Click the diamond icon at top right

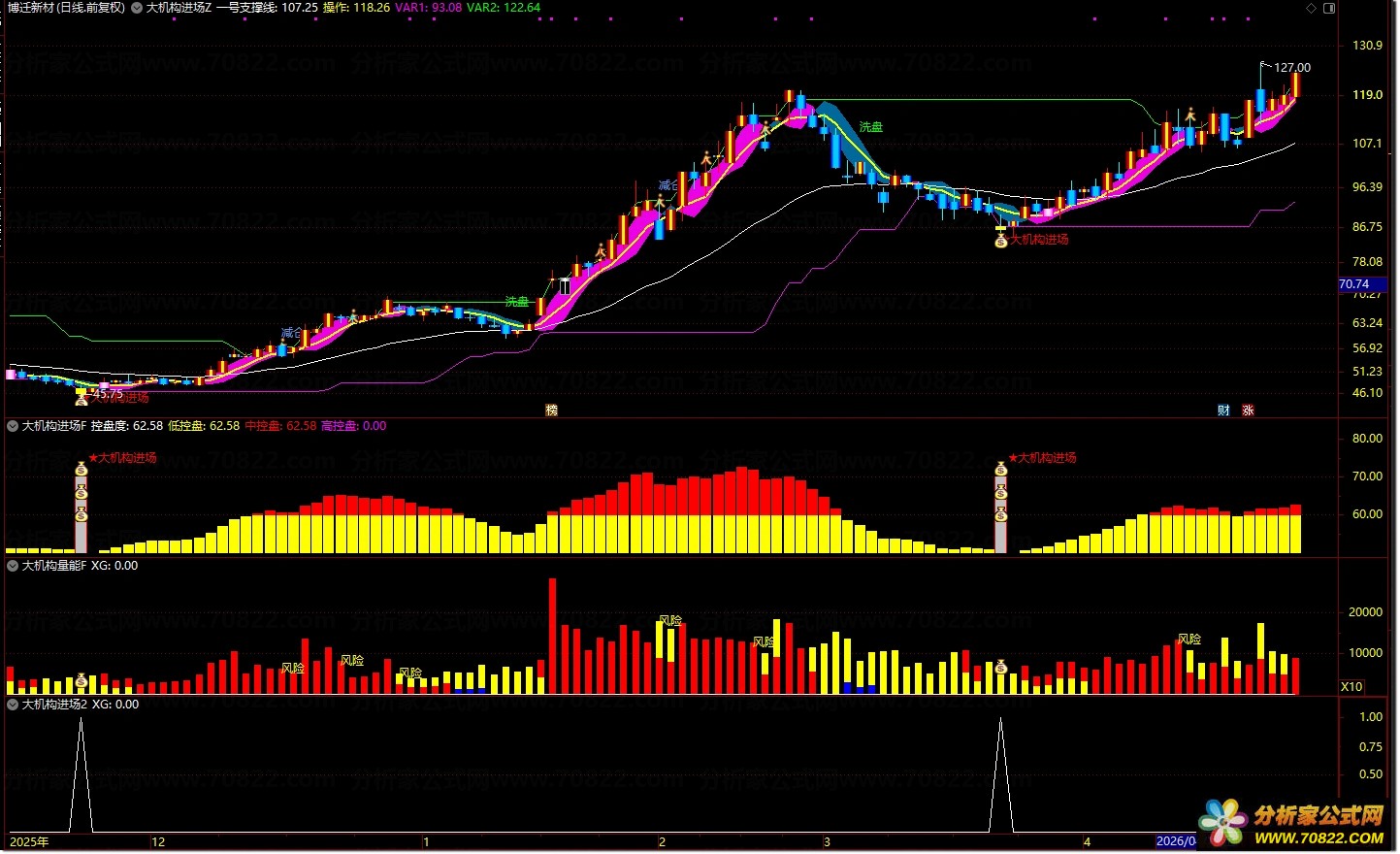click(x=1311, y=8)
